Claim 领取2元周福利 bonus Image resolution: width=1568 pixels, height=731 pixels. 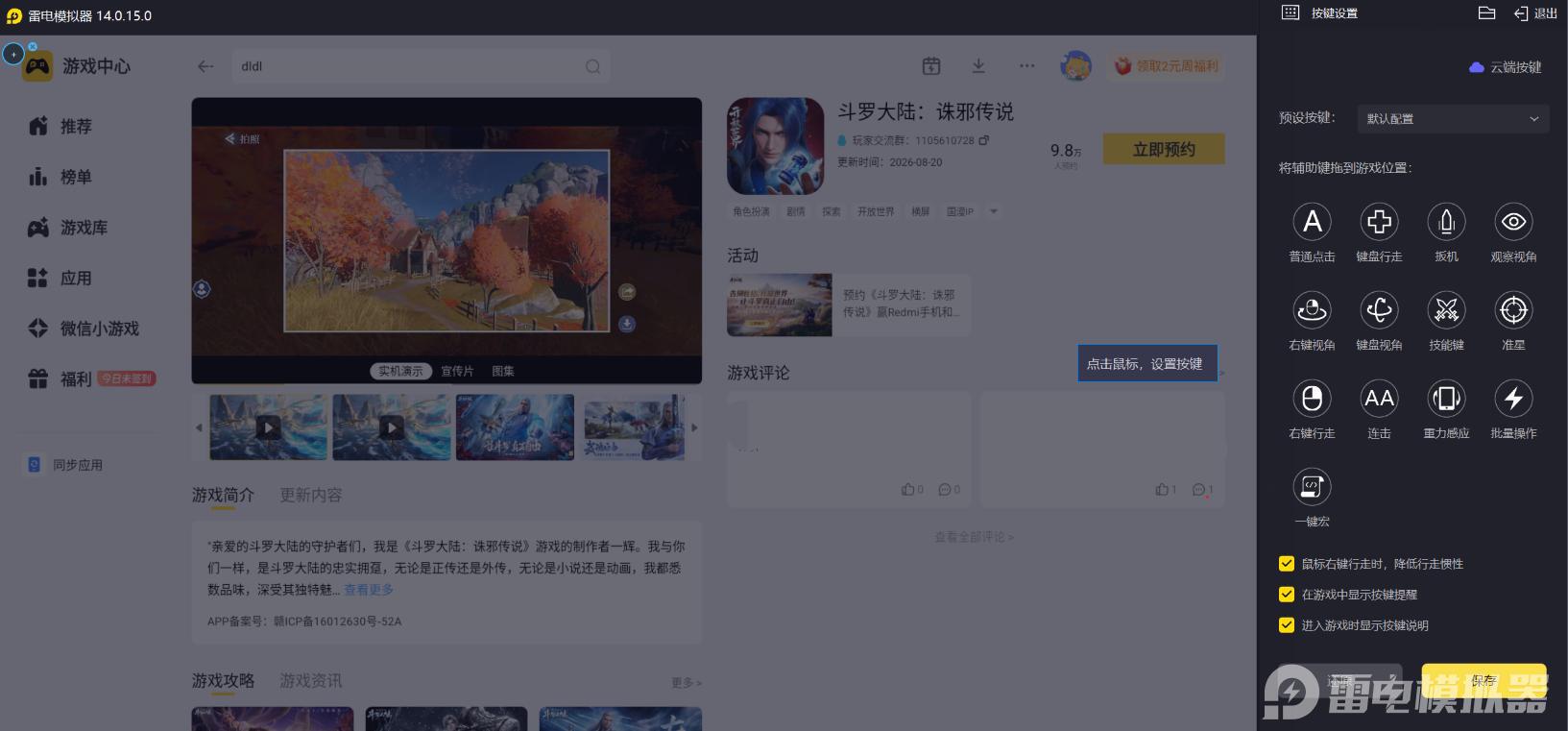click(1167, 66)
